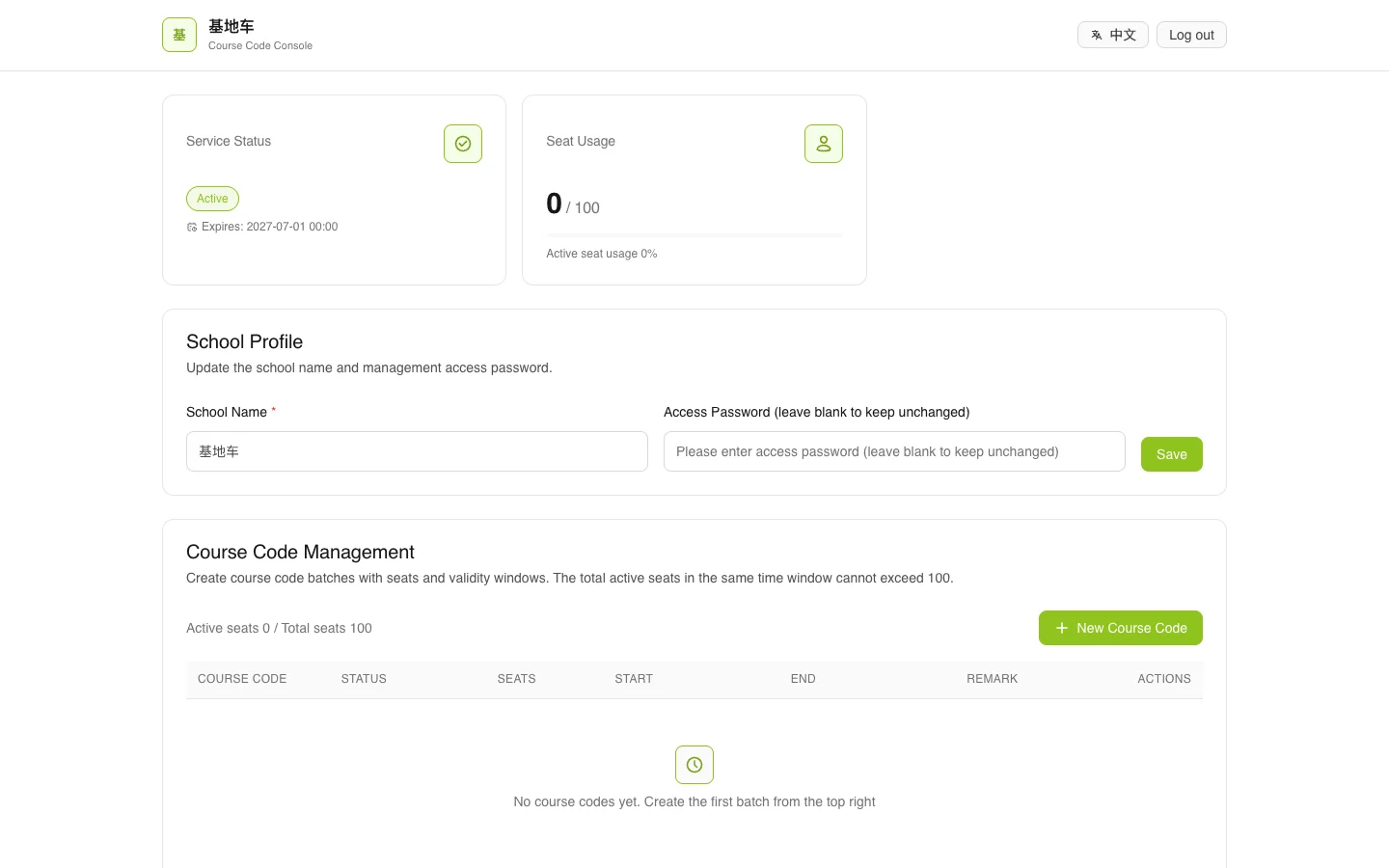This screenshot has width=1389, height=868.
Task: Click the Seat Usage card title
Action: point(581,141)
